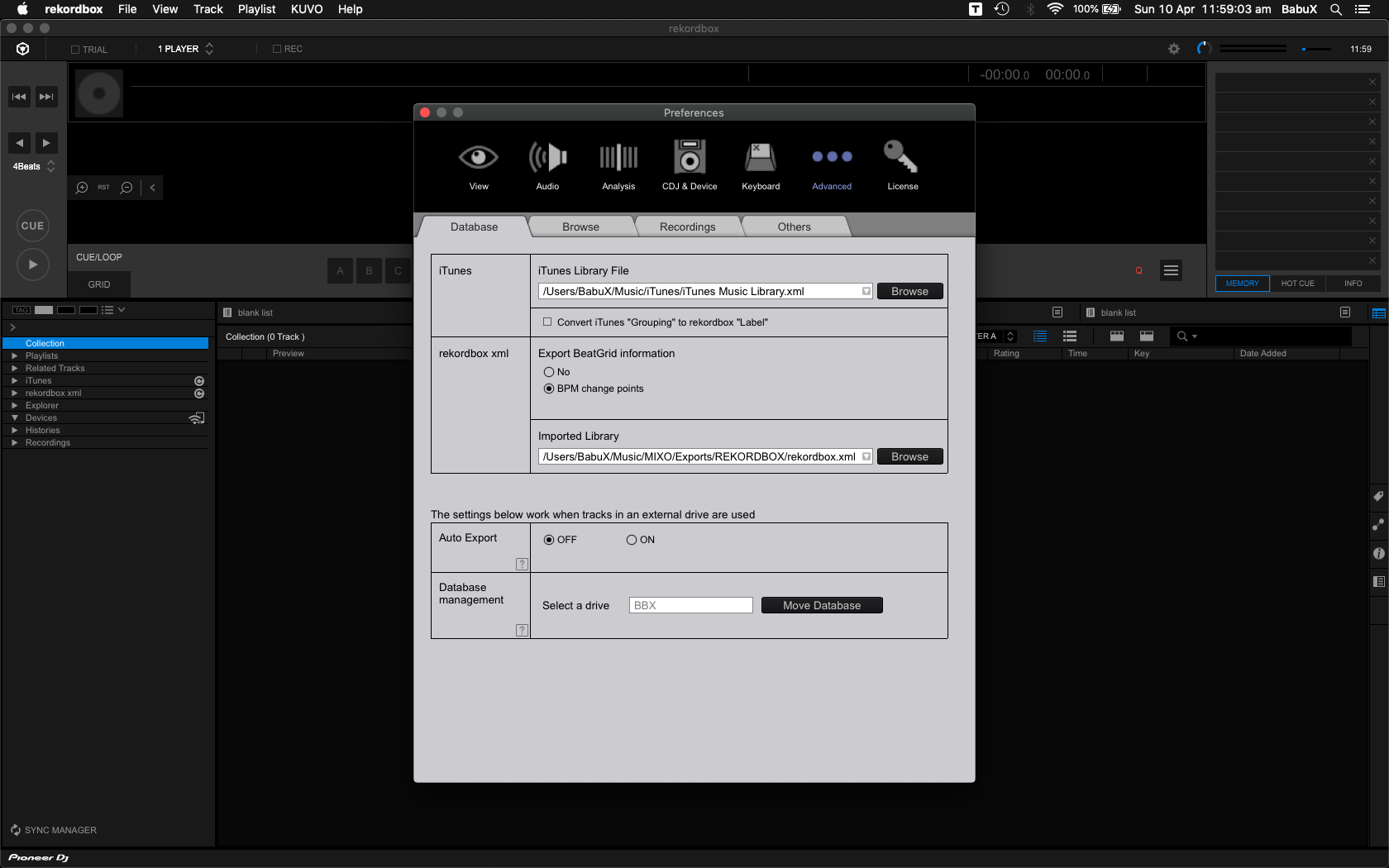Viewport: 1389px width, 868px height.
Task: Click the SYNC MANAGER icon
Action: [x=16, y=830]
